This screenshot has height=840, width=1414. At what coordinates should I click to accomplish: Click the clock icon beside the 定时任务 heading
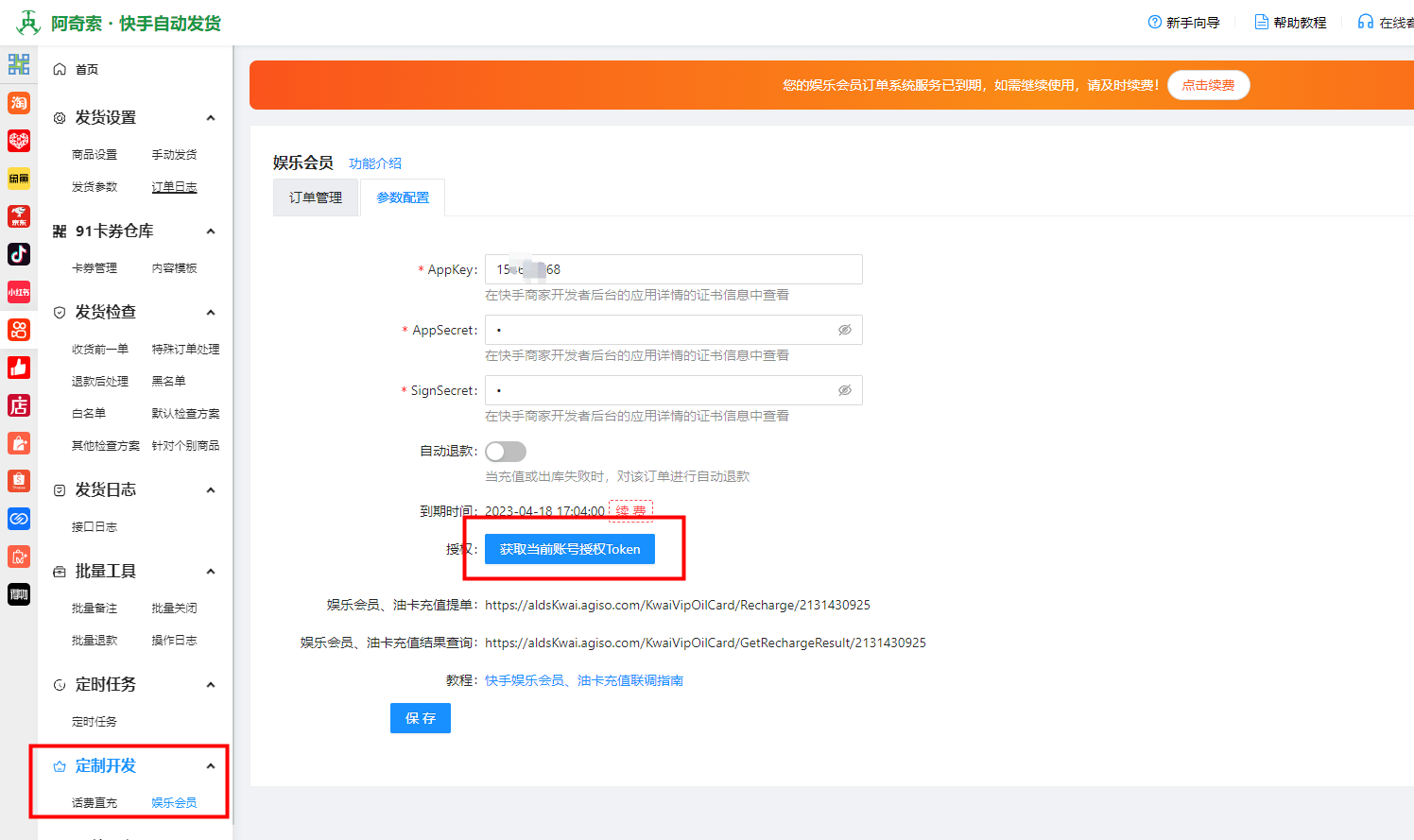(x=60, y=685)
